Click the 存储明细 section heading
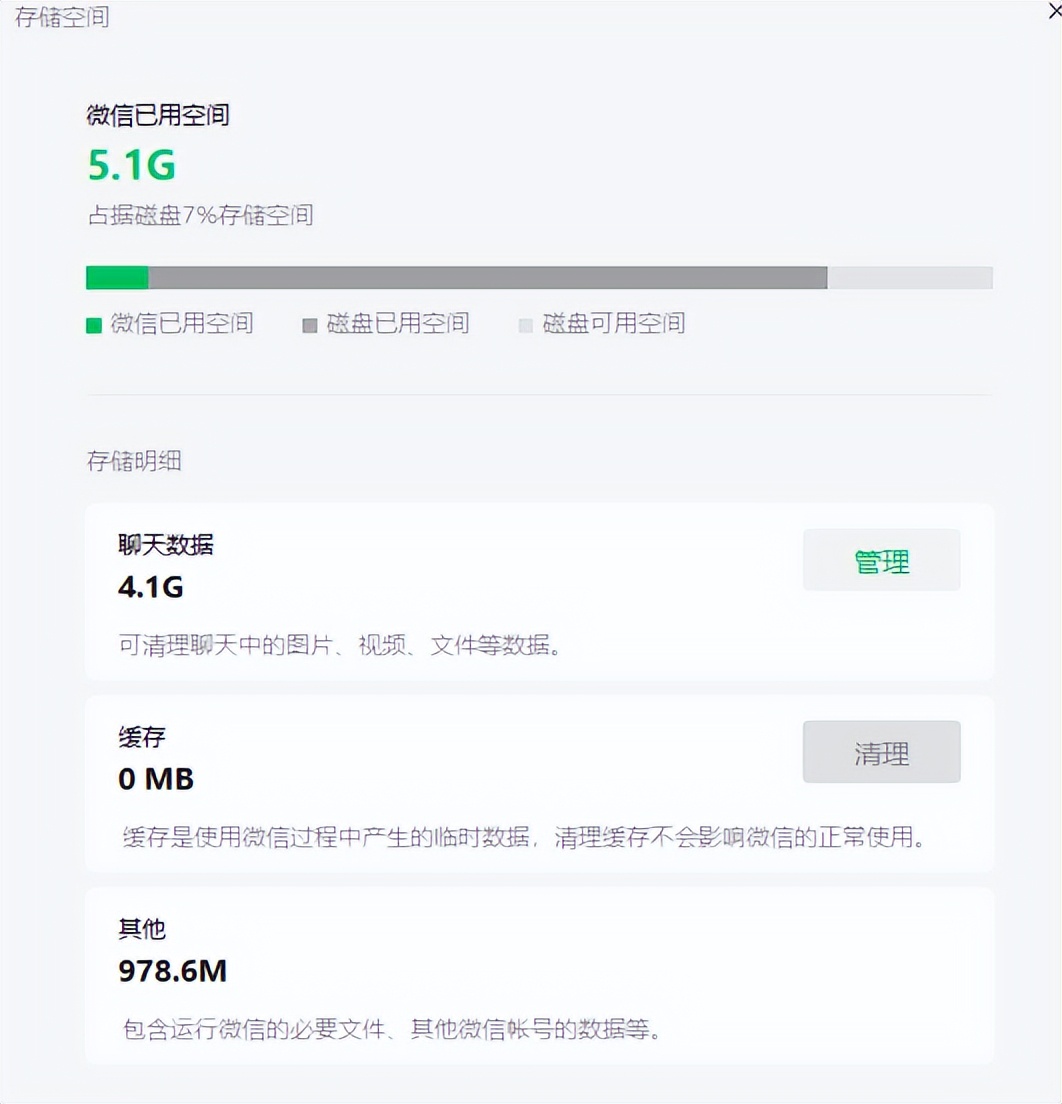Viewport: 1062px width, 1104px height. pos(133,461)
